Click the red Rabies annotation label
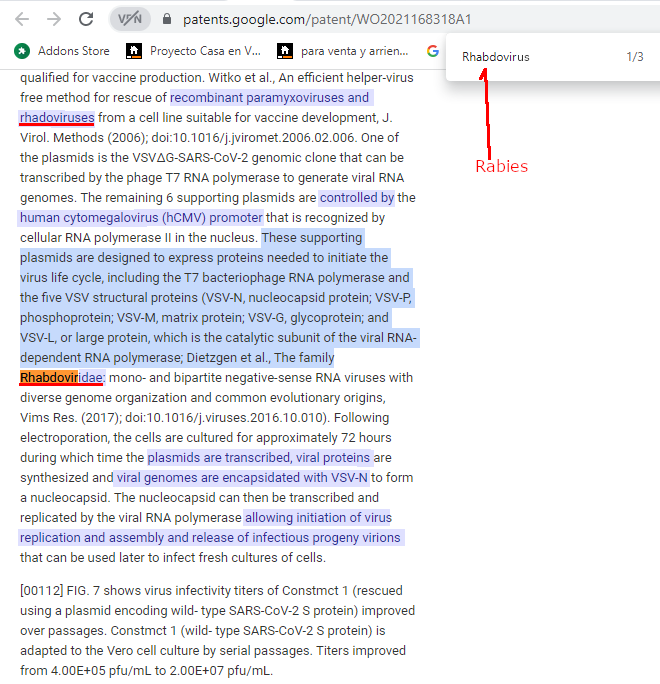Viewport: 660px width, 684px height. coord(501,166)
